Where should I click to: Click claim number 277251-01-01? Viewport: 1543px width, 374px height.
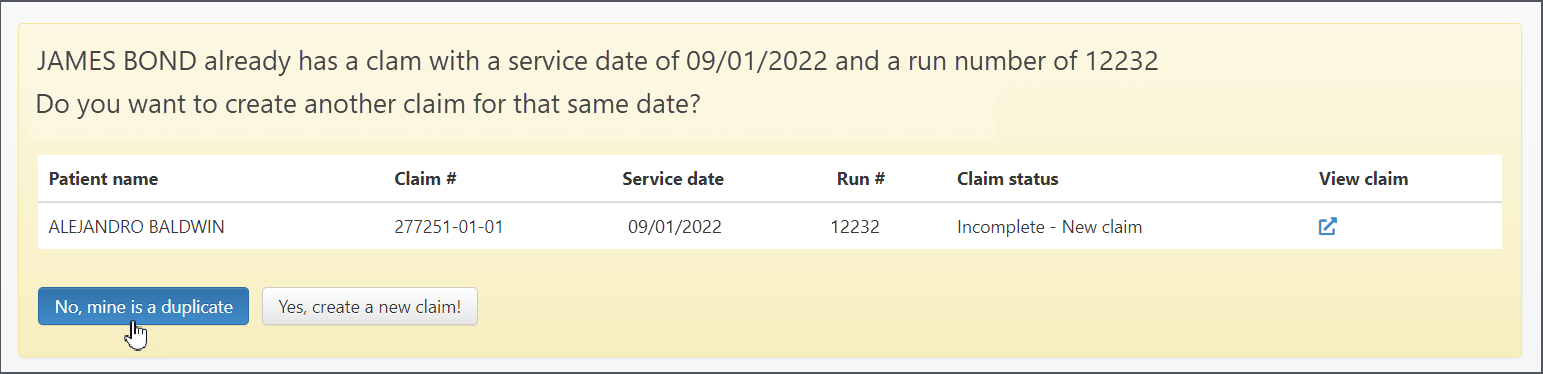click(449, 227)
